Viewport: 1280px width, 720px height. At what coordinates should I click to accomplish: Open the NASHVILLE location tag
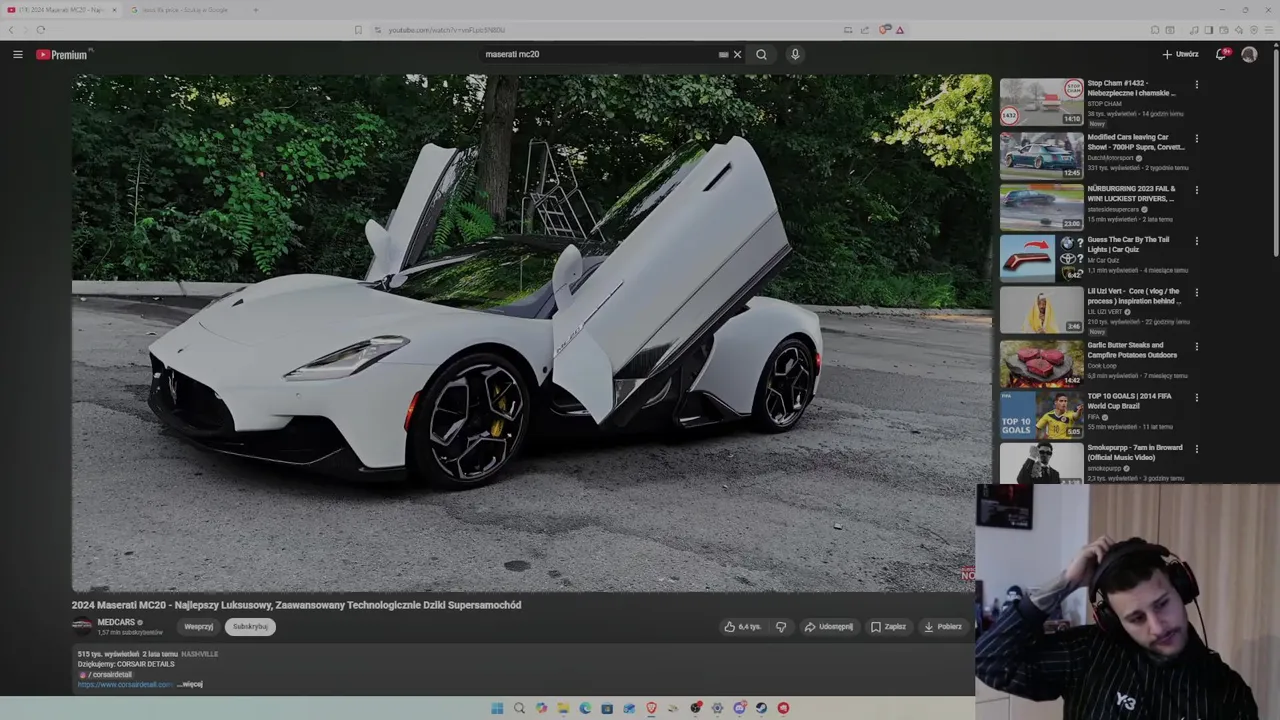[199, 654]
